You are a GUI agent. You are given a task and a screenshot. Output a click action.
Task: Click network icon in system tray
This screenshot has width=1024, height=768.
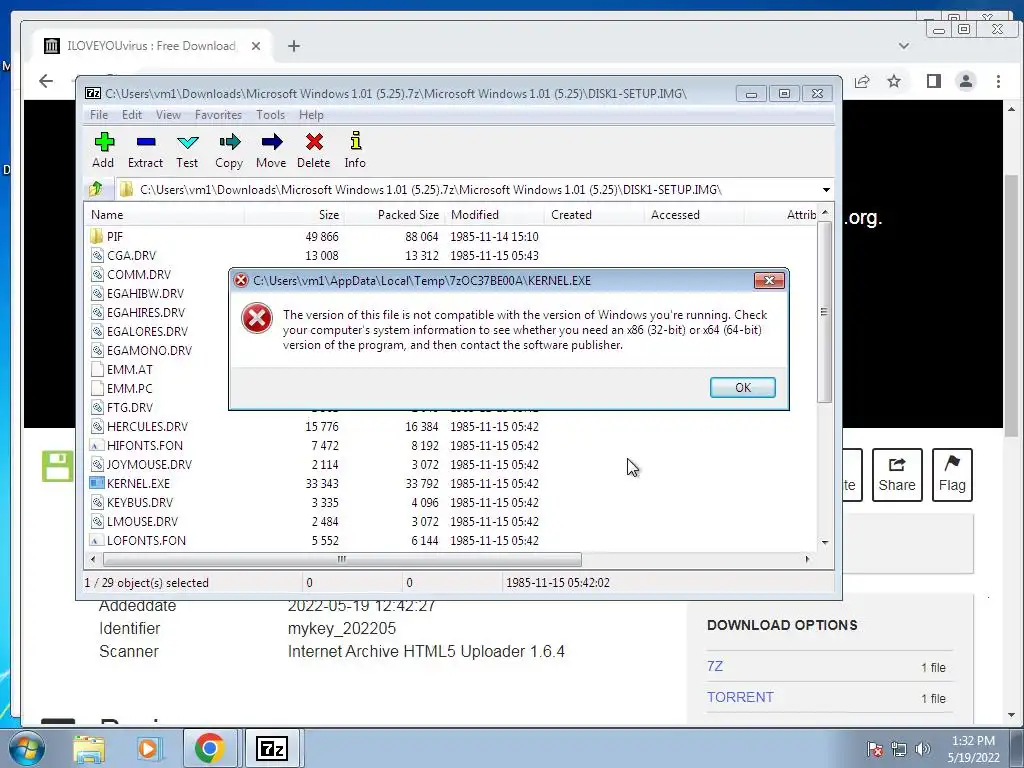[x=899, y=748]
